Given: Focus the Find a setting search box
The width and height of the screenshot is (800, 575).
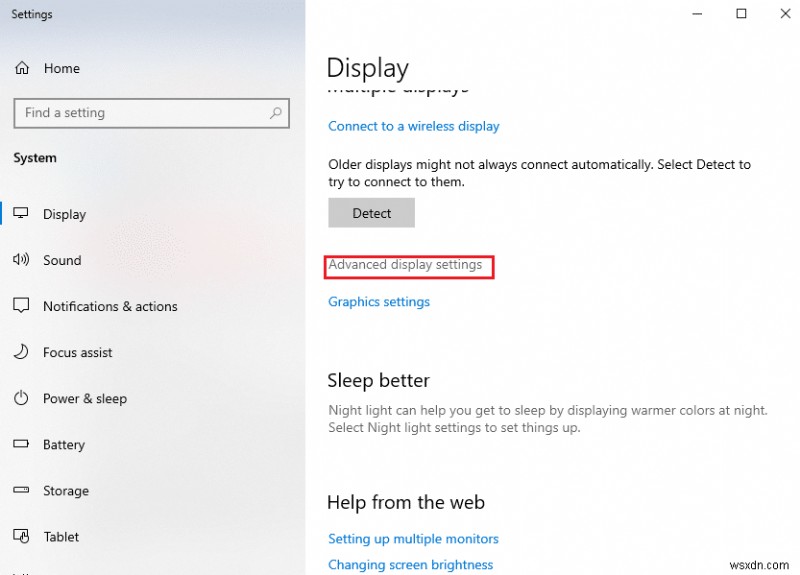Looking at the screenshot, I should coord(140,113).
